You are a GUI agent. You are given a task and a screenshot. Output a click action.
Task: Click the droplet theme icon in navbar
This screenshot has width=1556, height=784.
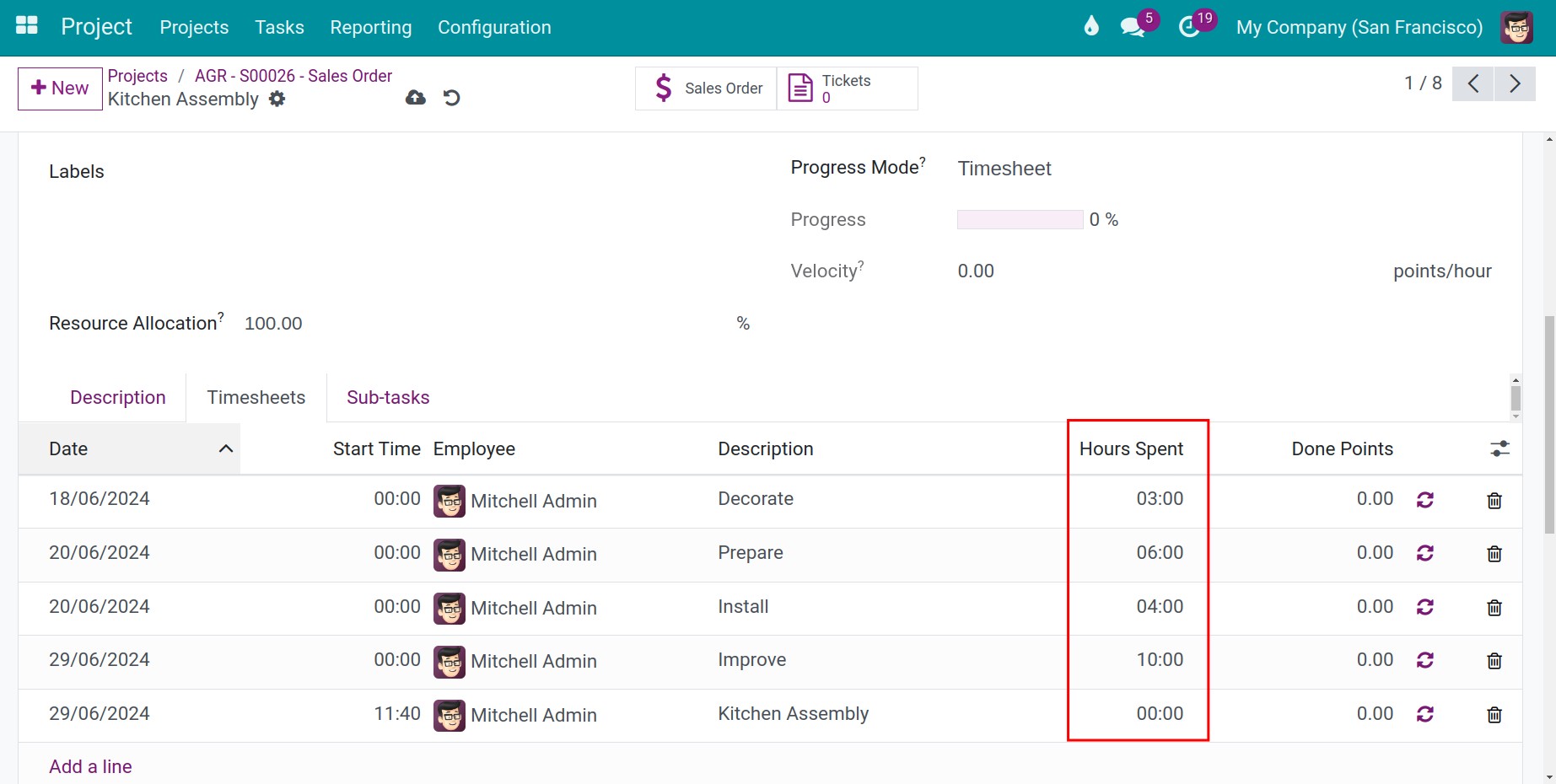1091,26
